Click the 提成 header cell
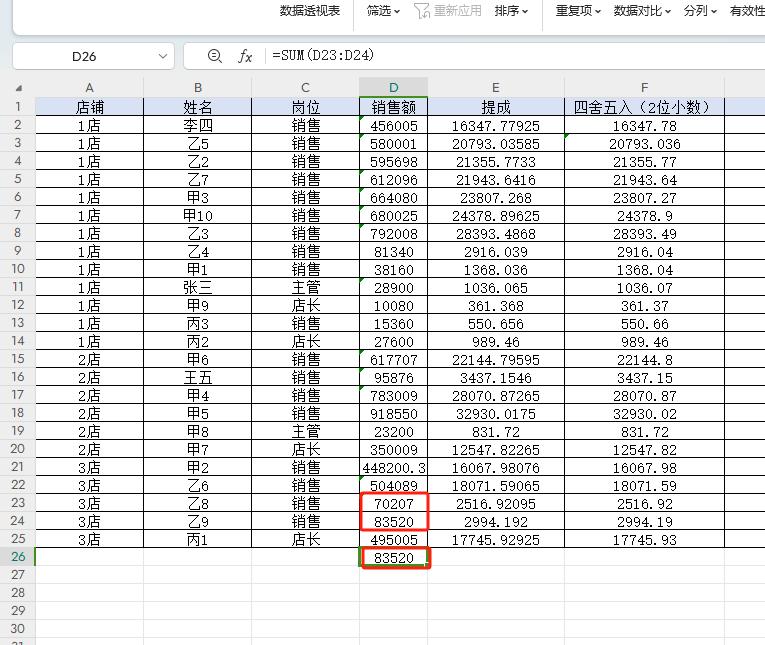Viewport: 765px width, 645px height. point(496,107)
